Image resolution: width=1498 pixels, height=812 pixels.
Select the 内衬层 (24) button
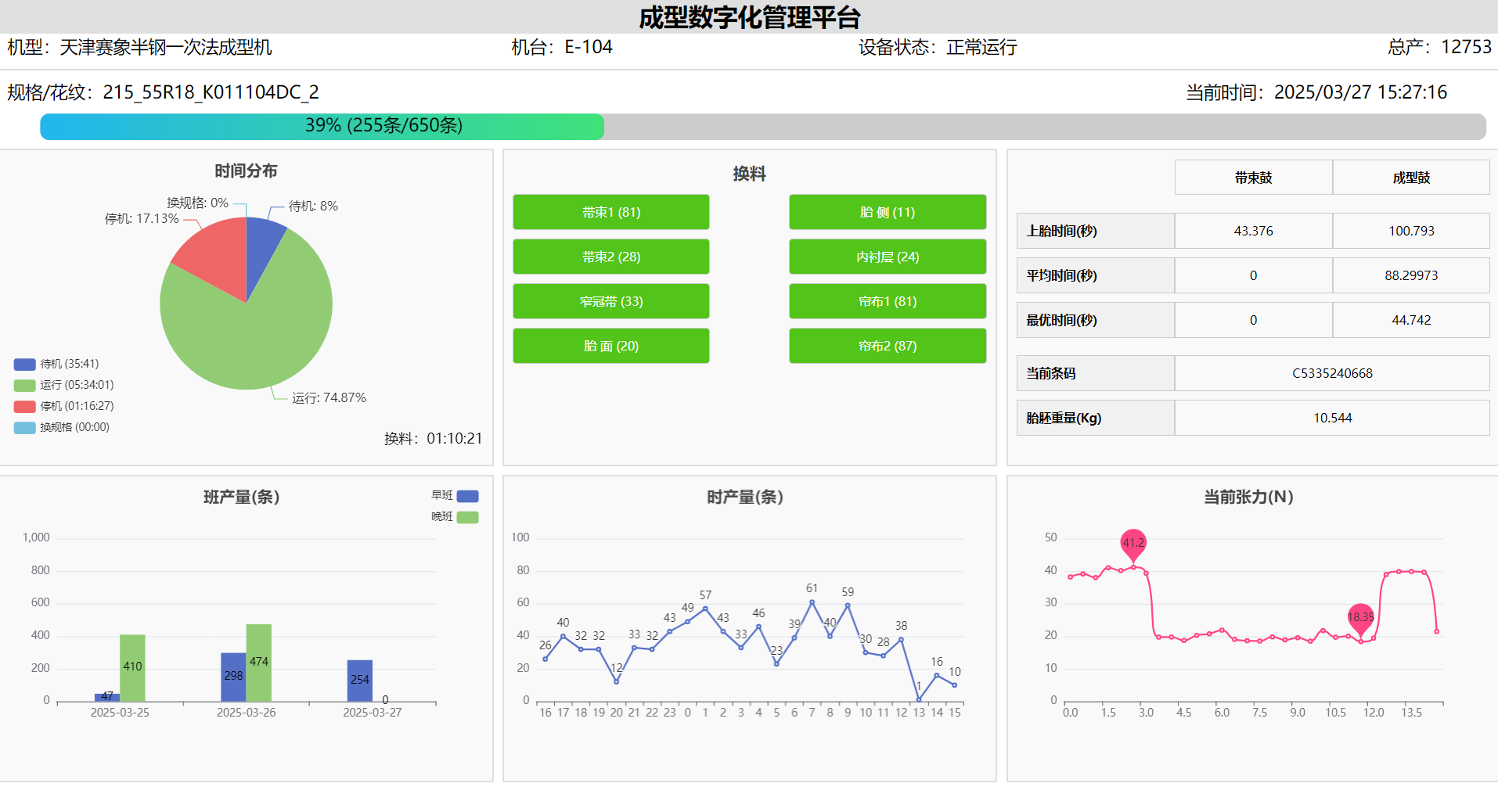887,257
